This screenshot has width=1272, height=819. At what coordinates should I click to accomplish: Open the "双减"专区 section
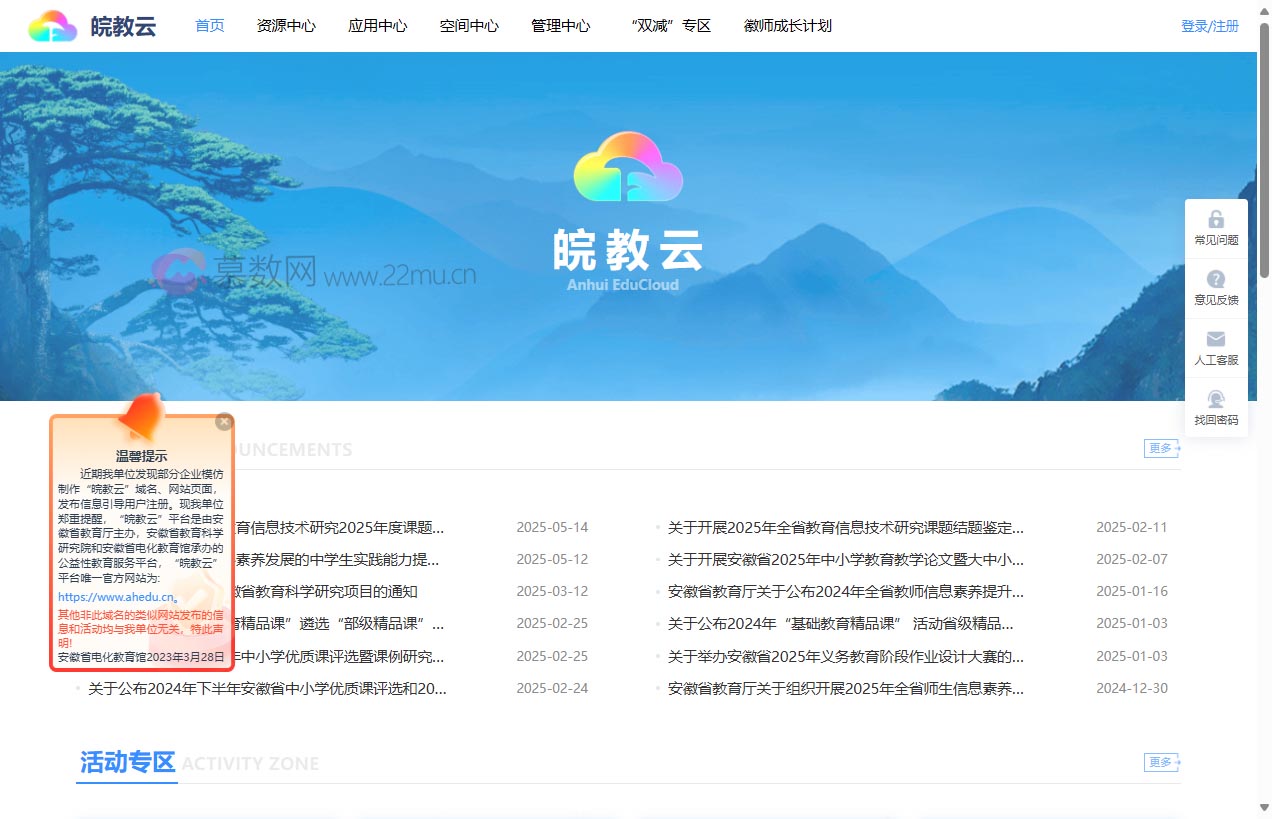coord(670,26)
